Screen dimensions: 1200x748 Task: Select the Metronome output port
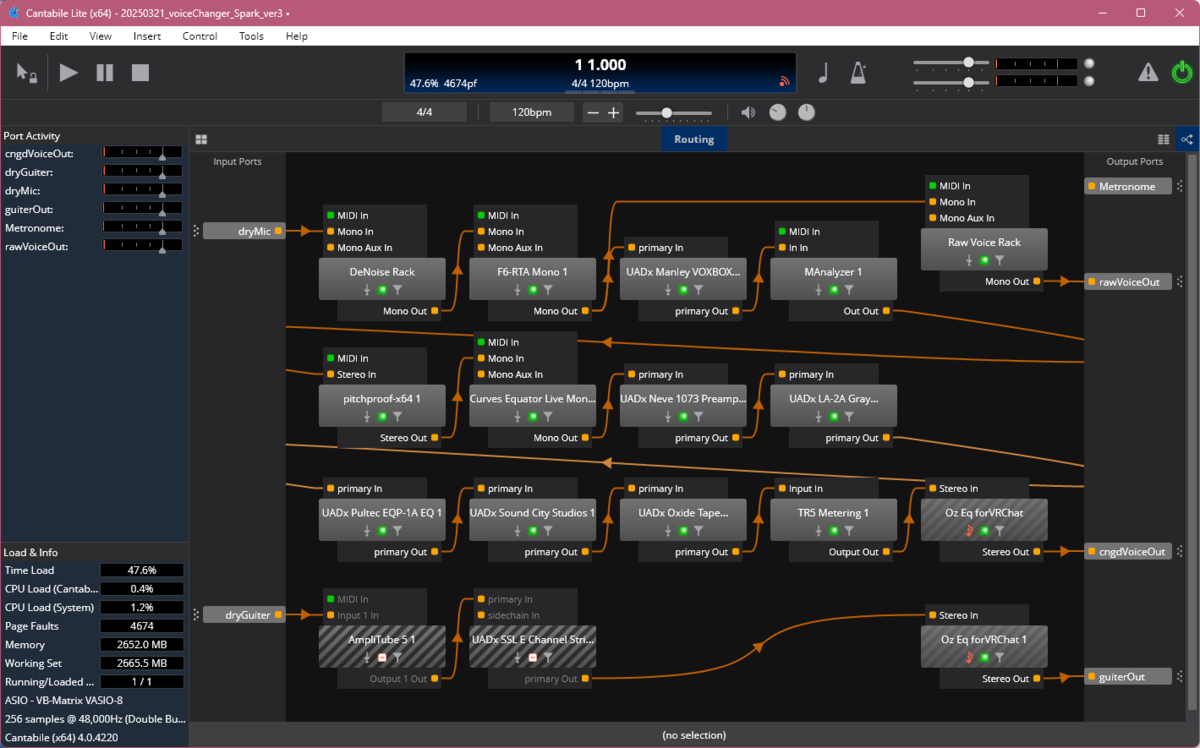click(x=1128, y=186)
